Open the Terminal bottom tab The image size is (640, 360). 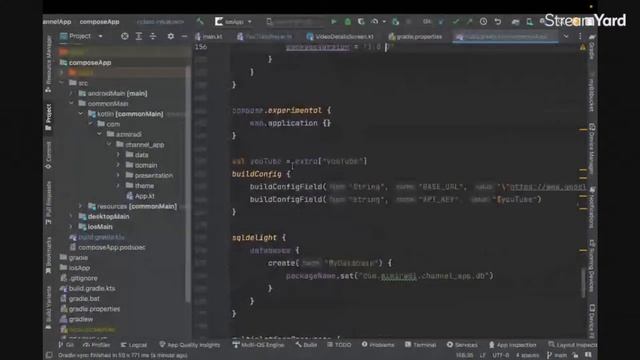click(x=420, y=345)
